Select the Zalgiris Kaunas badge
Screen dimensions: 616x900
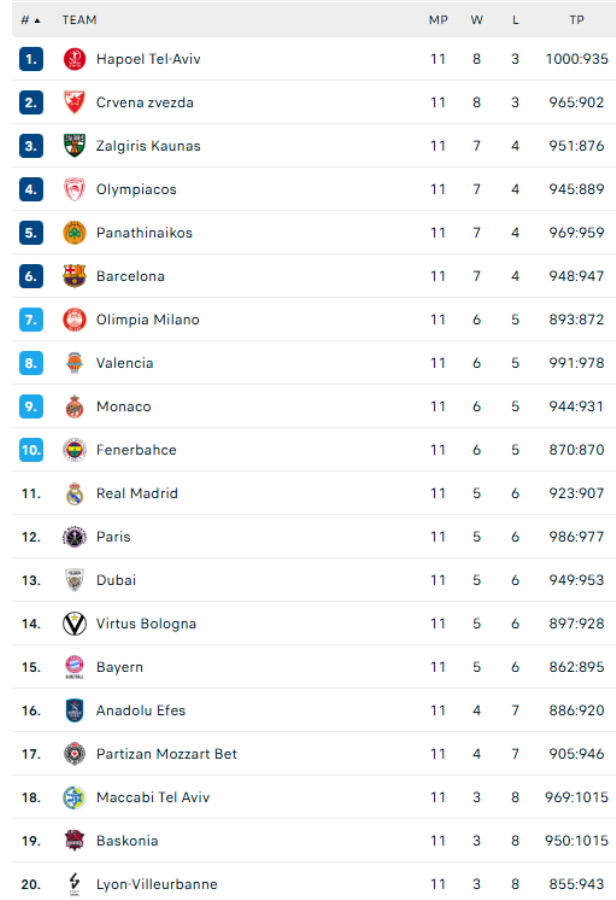tap(74, 145)
